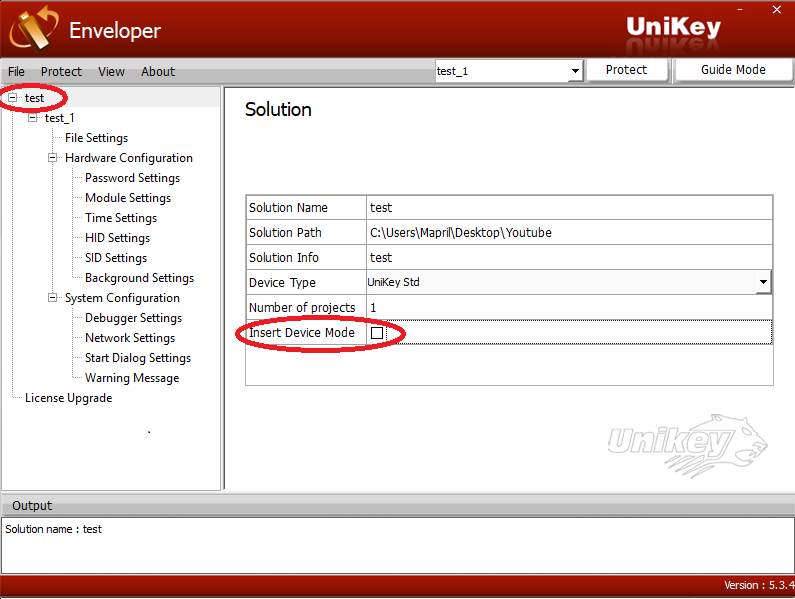The height and width of the screenshot is (599, 795).
Task: Select System Configuration in the tree
Action: coord(122,298)
